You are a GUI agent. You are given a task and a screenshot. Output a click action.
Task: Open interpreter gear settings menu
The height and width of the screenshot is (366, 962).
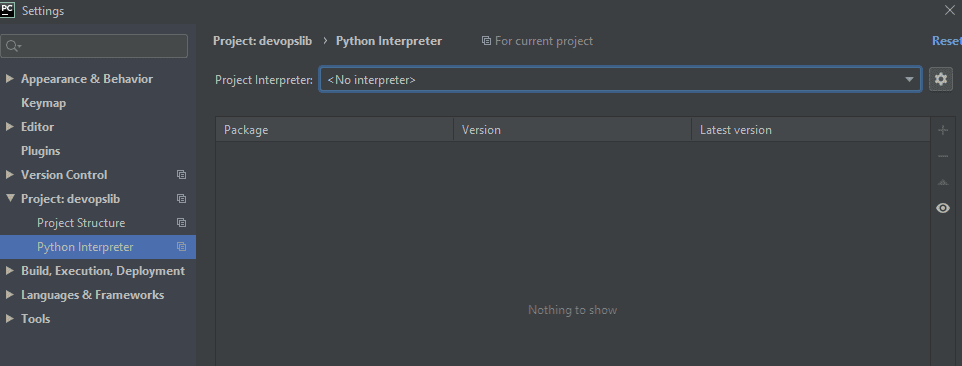941,79
